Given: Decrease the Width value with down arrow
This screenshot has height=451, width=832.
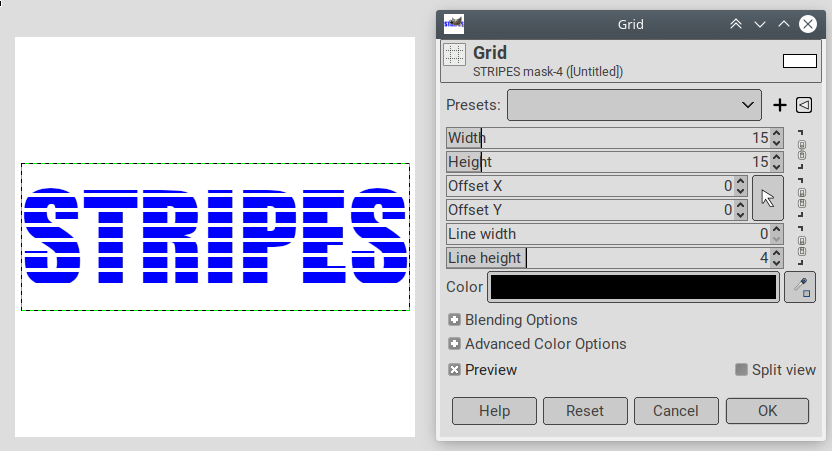Looking at the screenshot, I should pyautogui.click(x=777, y=143).
